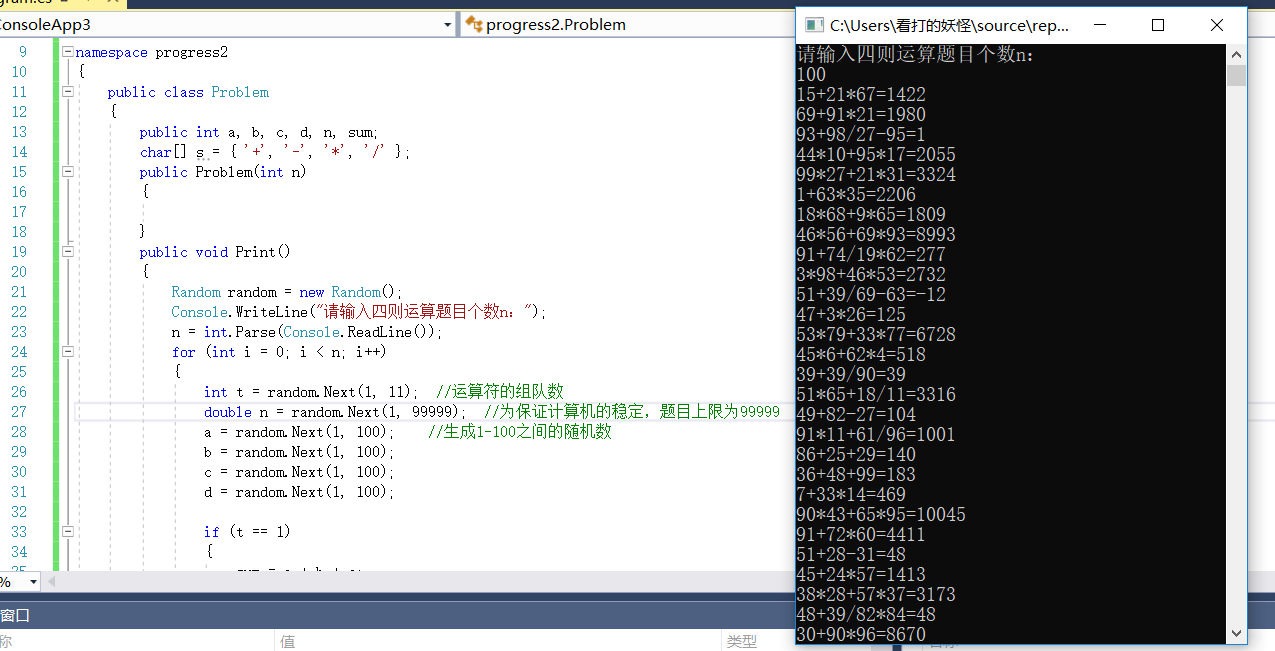
Task: Maximize the console window
Action: coord(1158,25)
